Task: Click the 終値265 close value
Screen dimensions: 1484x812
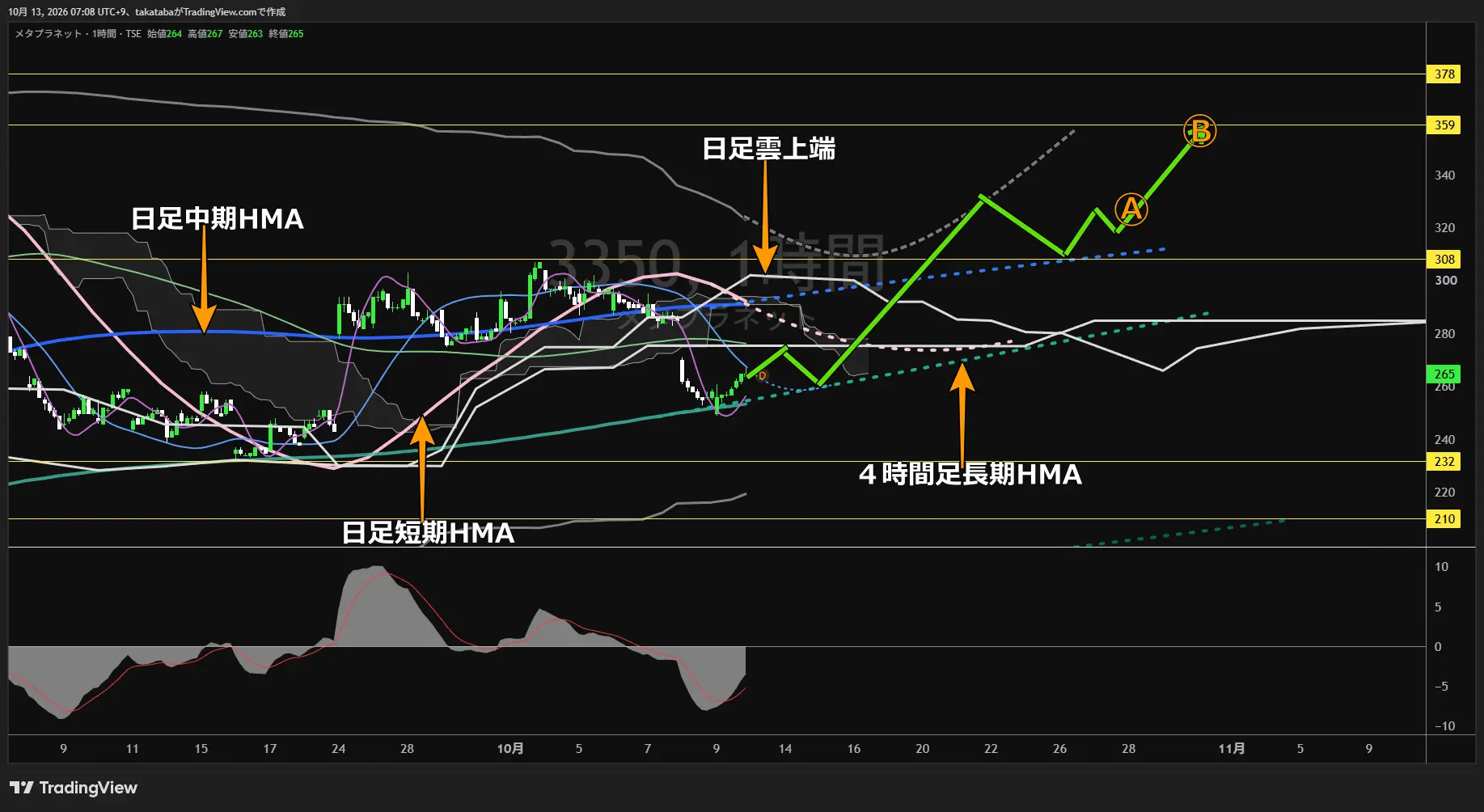Action: point(285,34)
